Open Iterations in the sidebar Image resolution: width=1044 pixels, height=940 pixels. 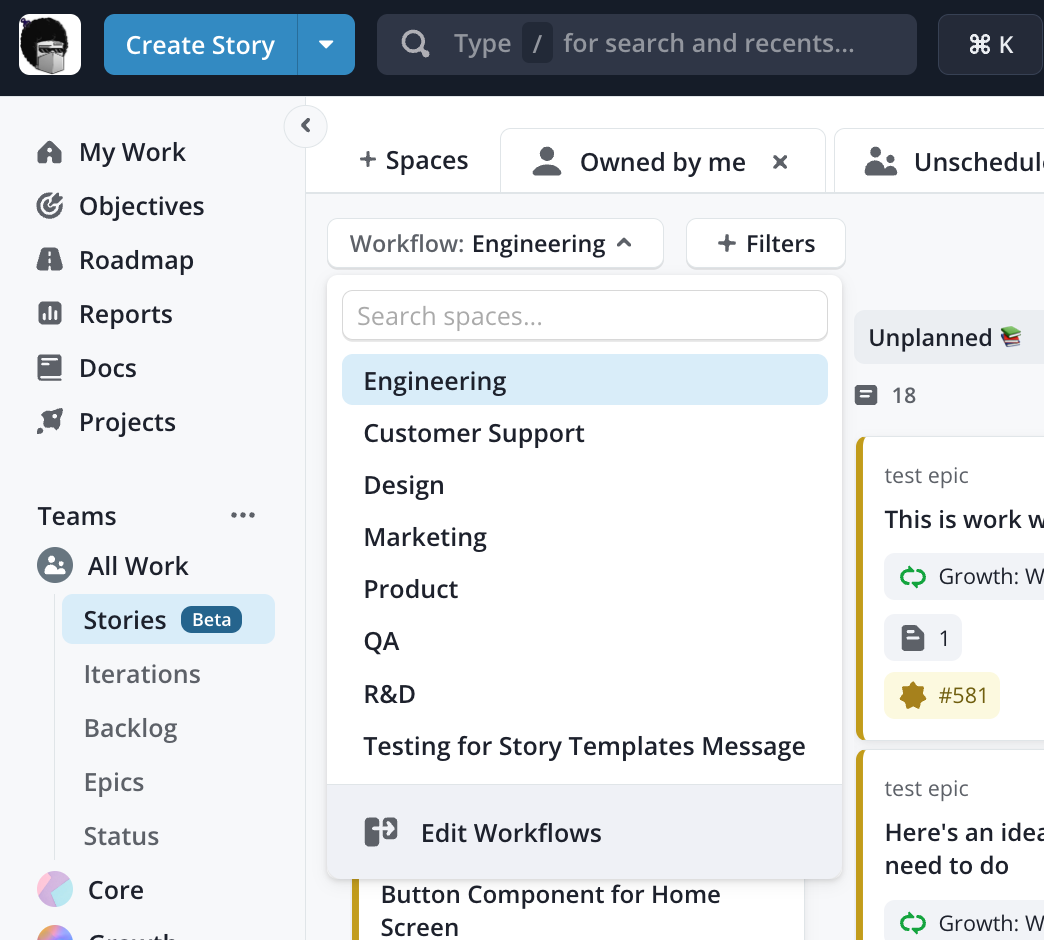142,674
